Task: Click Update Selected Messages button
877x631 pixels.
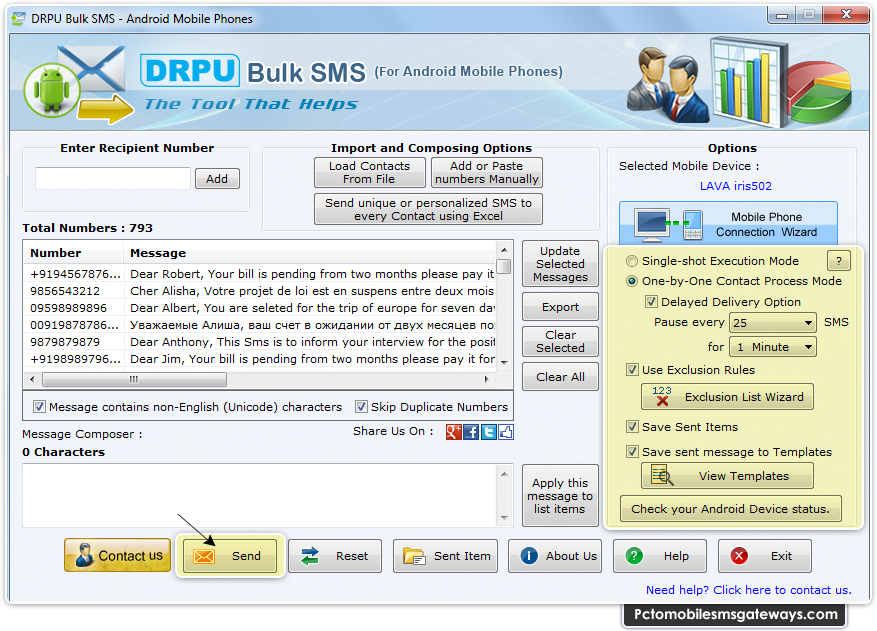Action: click(x=560, y=264)
